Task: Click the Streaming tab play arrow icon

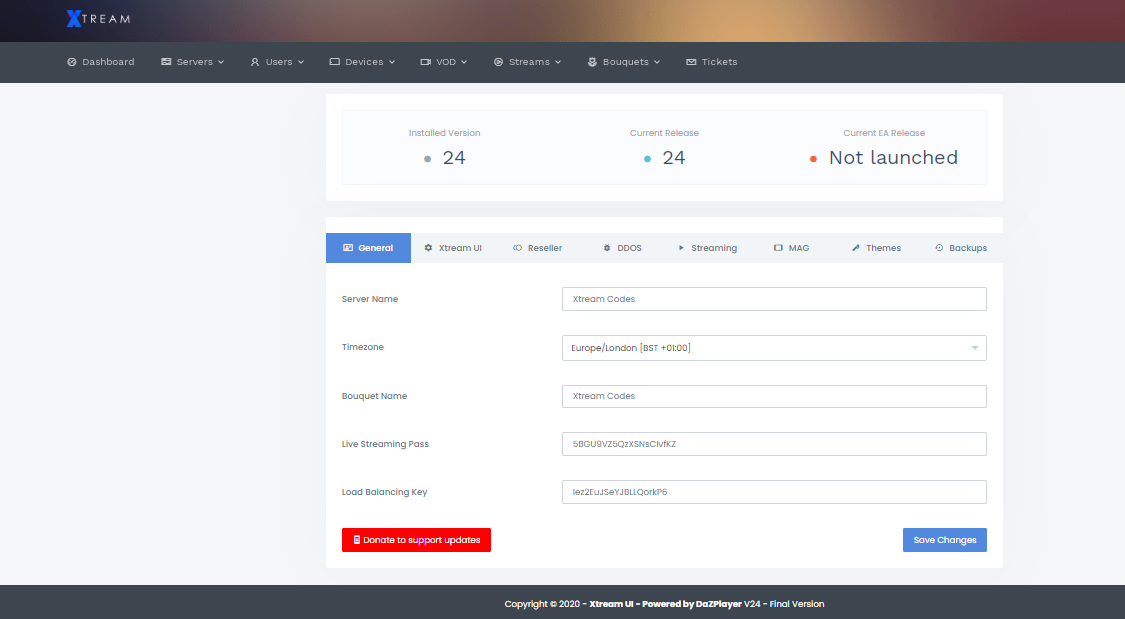Action: coord(681,247)
